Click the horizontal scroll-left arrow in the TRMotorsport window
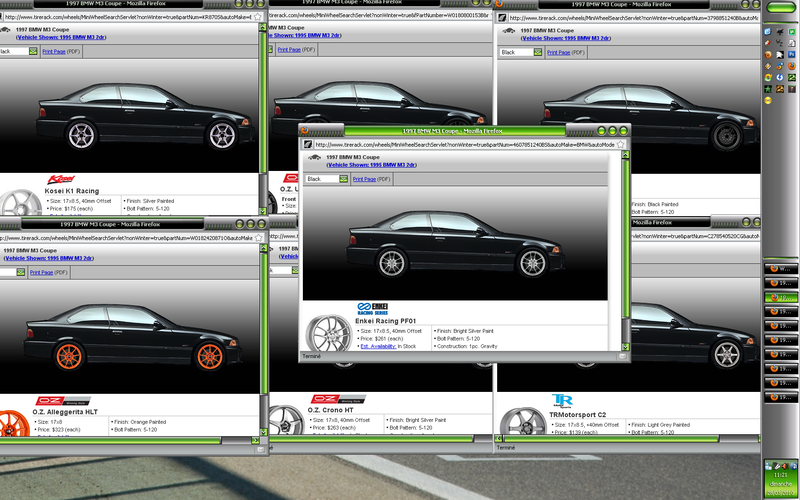The width and height of the screenshot is (800, 500). point(499,438)
